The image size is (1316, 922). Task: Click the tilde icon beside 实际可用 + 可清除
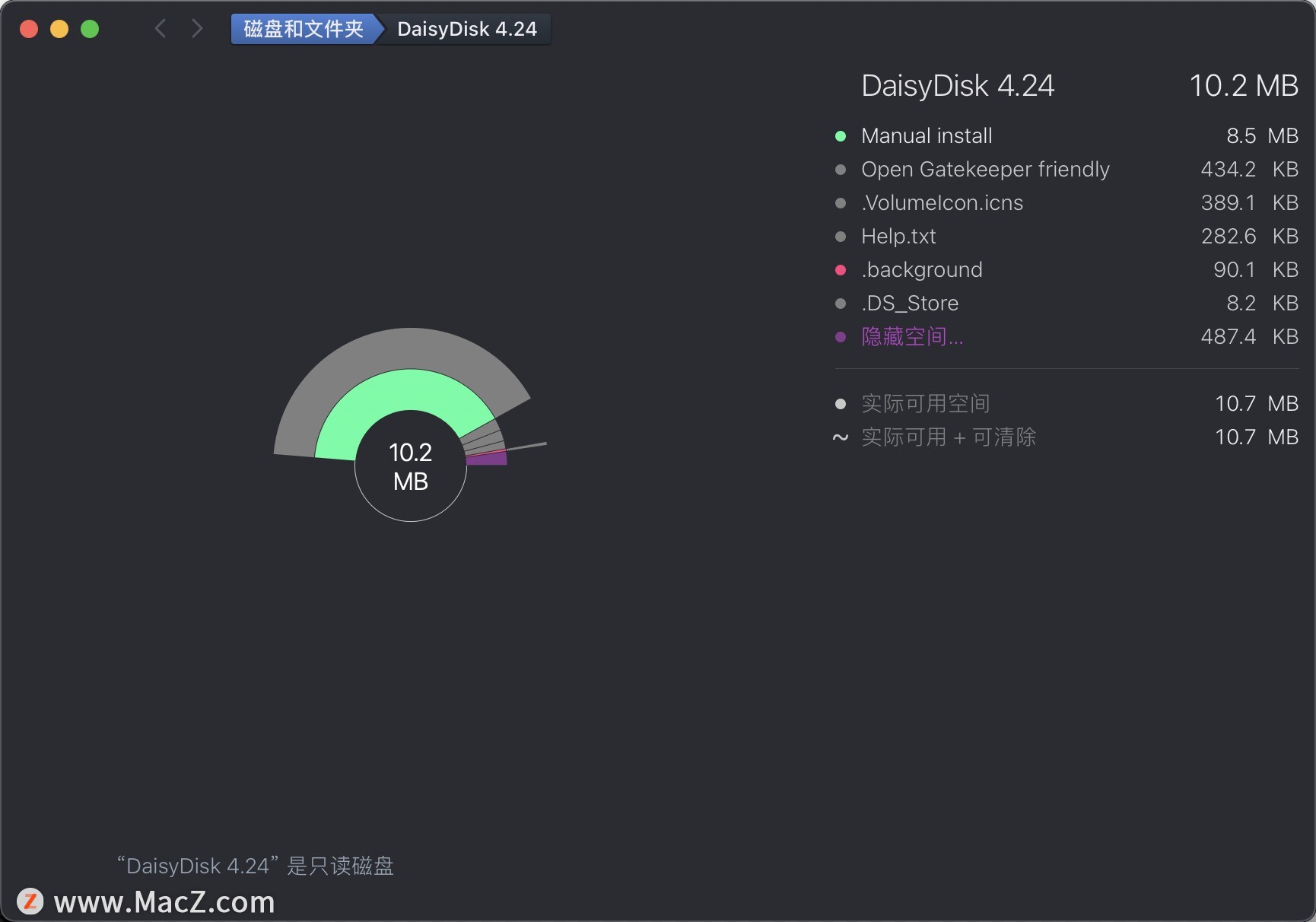point(841,437)
